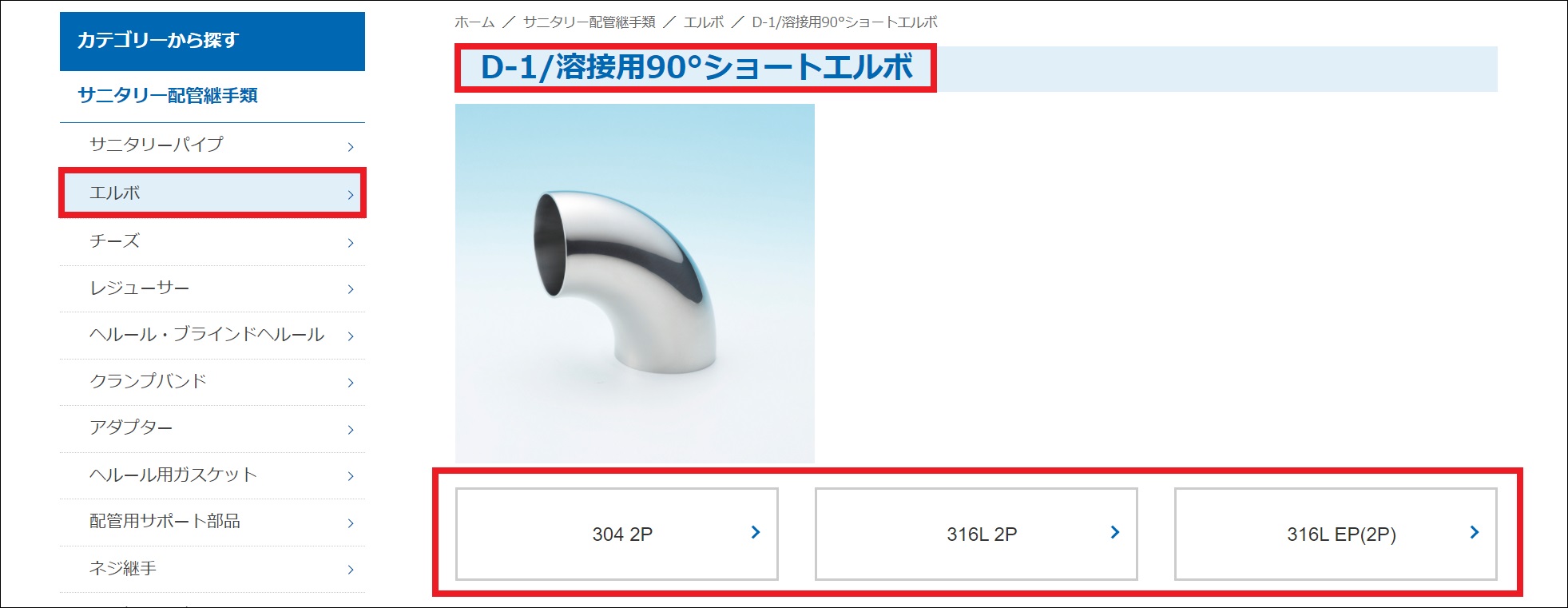Expand the アダプター category chevron
The height and width of the screenshot is (608, 1568).
[351, 430]
